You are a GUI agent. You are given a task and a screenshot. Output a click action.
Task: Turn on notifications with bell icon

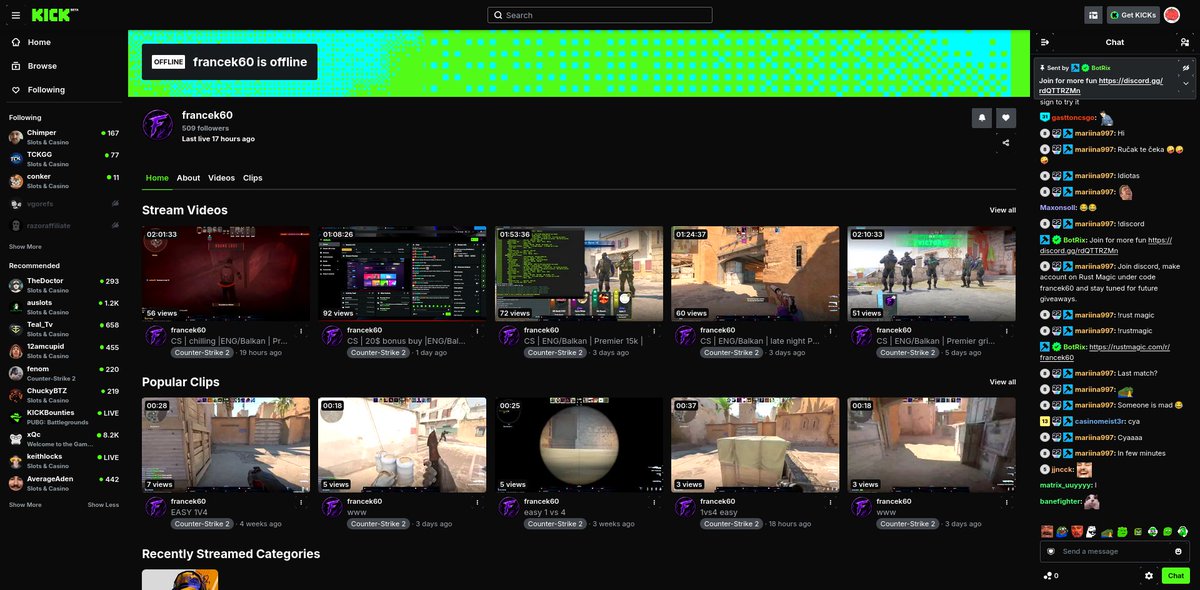click(981, 118)
